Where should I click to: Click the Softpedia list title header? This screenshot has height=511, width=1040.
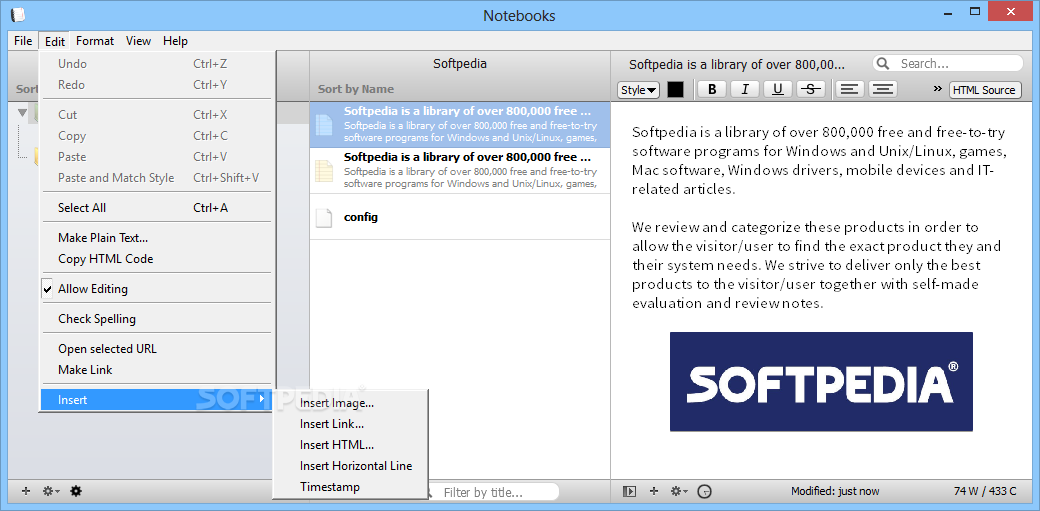tap(460, 64)
